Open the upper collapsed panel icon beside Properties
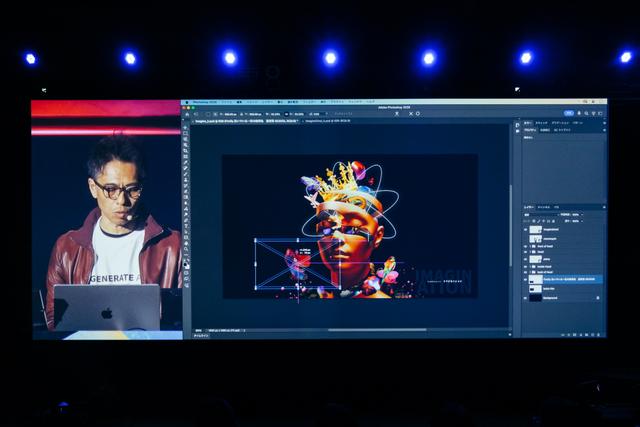The width and height of the screenshot is (640, 427). tap(518, 125)
